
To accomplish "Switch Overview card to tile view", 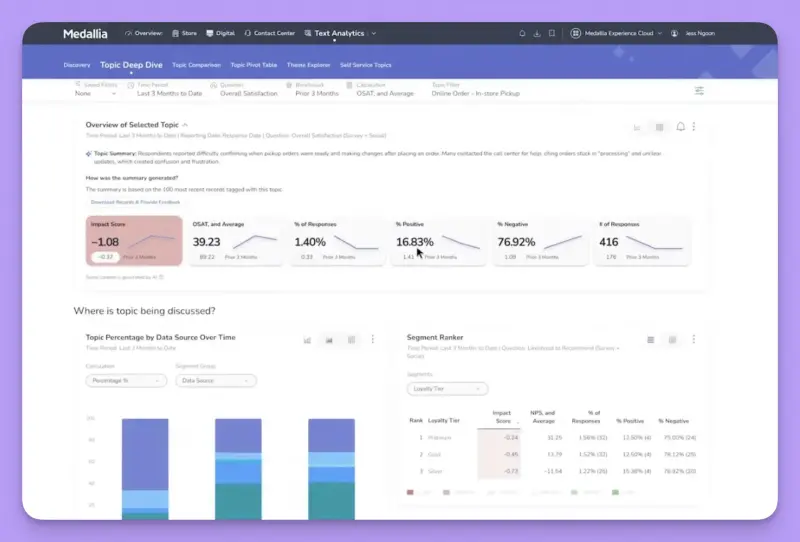I will pyautogui.click(x=659, y=127).
